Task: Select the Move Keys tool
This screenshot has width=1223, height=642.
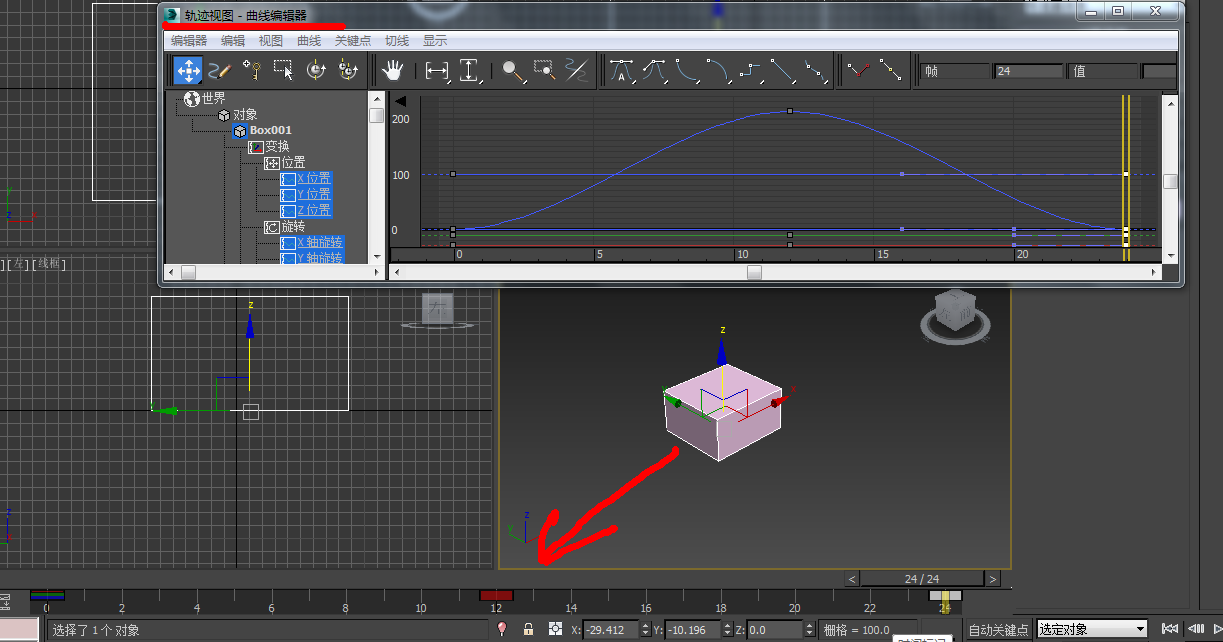Action: (x=187, y=70)
